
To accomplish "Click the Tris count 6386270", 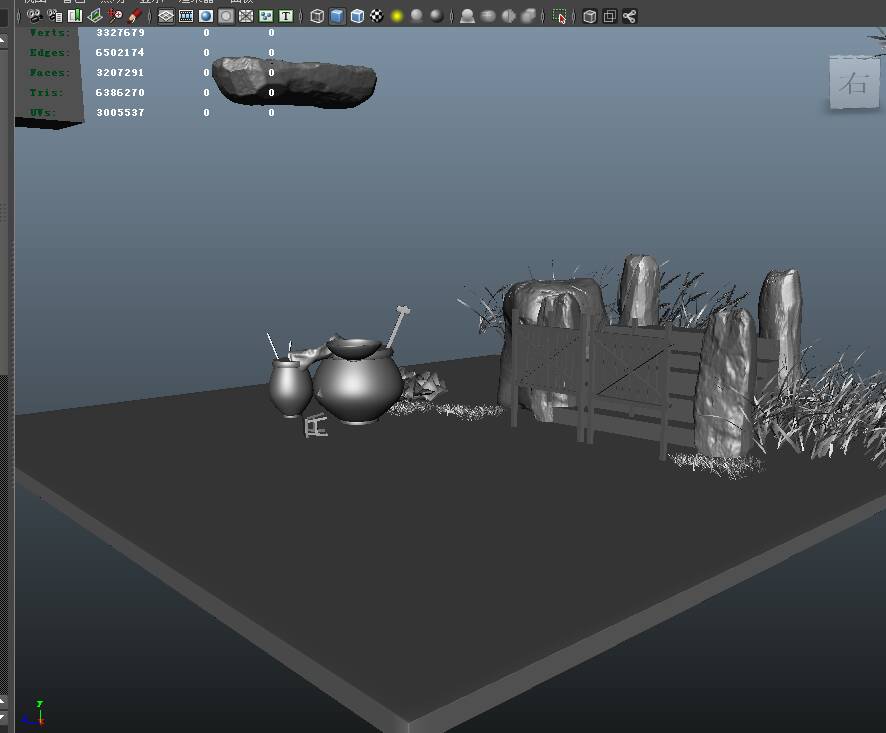I will (120, 93).
